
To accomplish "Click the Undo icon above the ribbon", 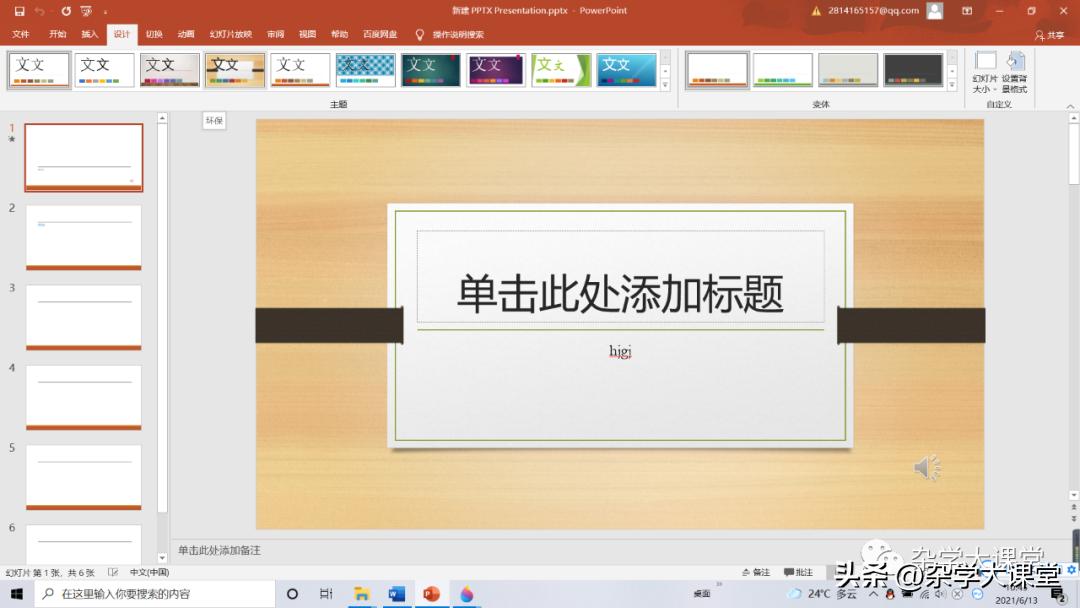I will [x=38, y=9].
